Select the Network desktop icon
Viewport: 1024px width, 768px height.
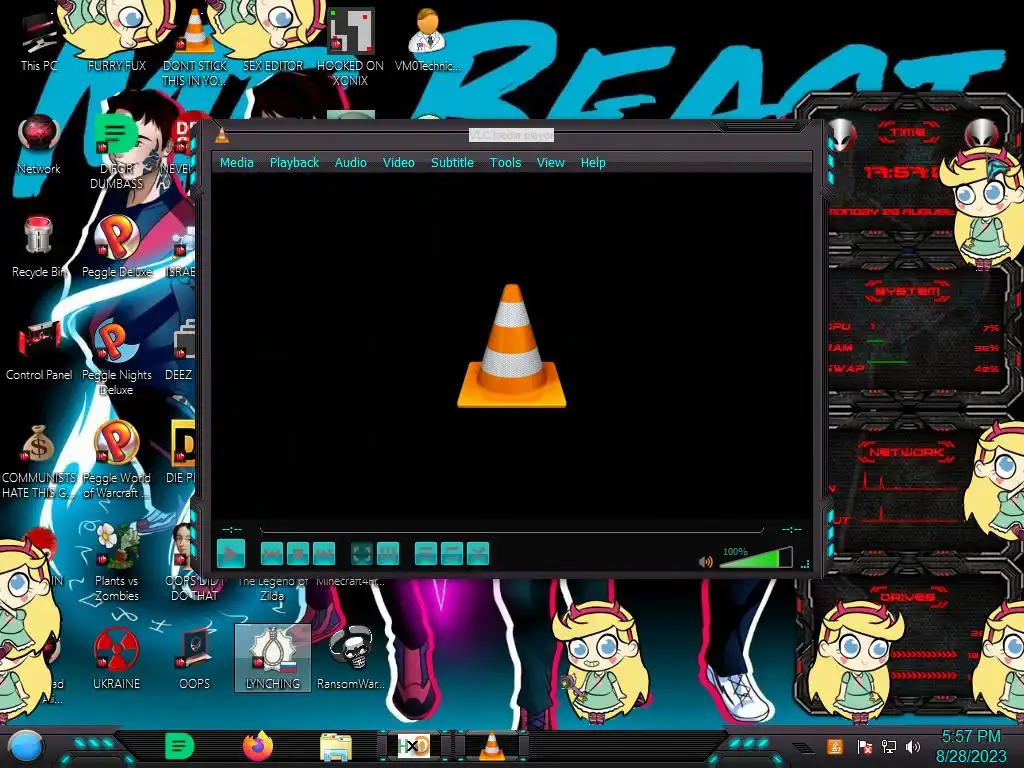pos(39,145)
